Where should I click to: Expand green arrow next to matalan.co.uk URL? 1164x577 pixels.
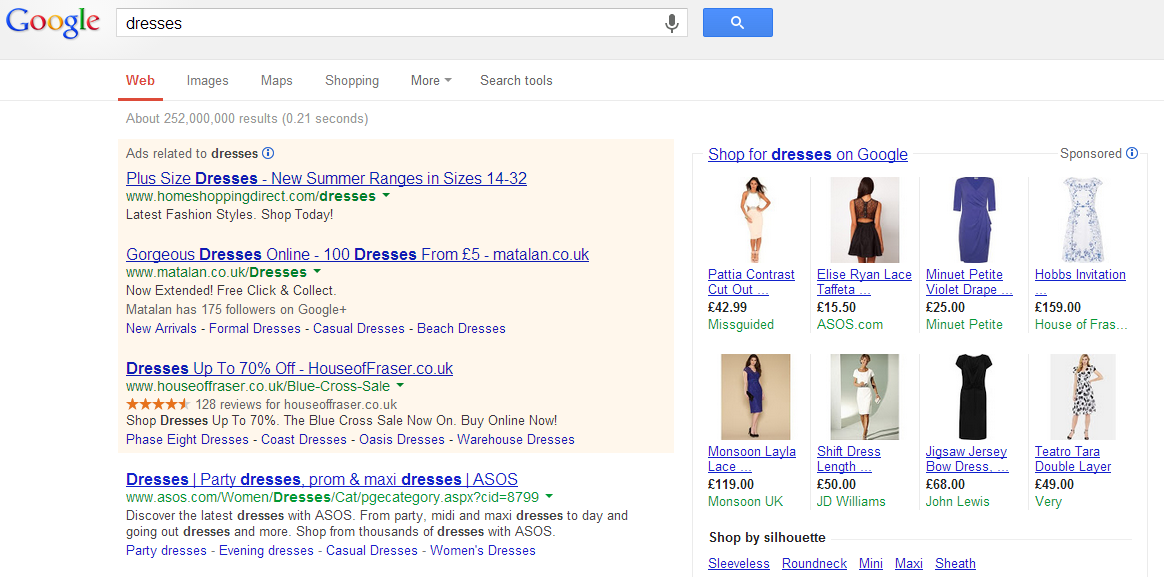317,271
